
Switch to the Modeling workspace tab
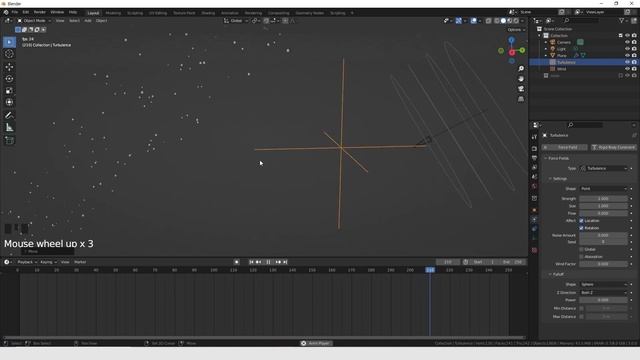(113, 13)
